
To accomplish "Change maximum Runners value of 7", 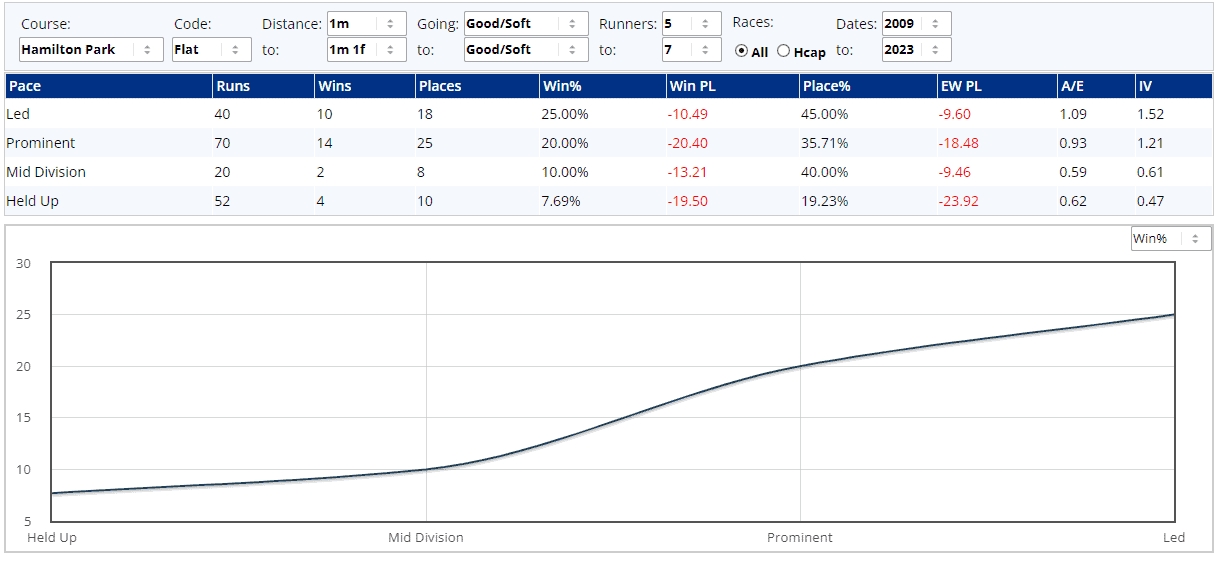I will [x=691, y=50].
